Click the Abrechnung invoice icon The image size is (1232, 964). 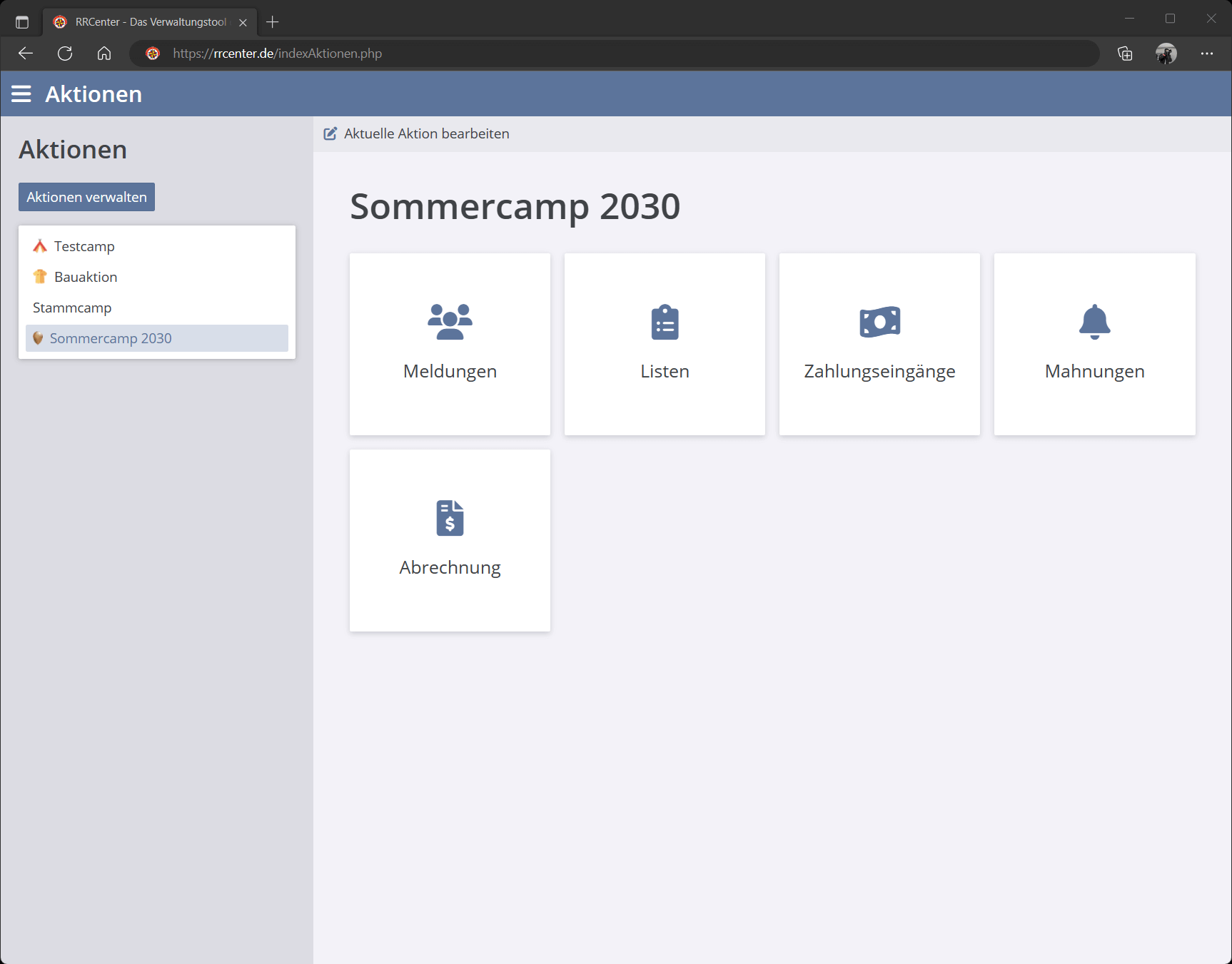tap(450, 518)
